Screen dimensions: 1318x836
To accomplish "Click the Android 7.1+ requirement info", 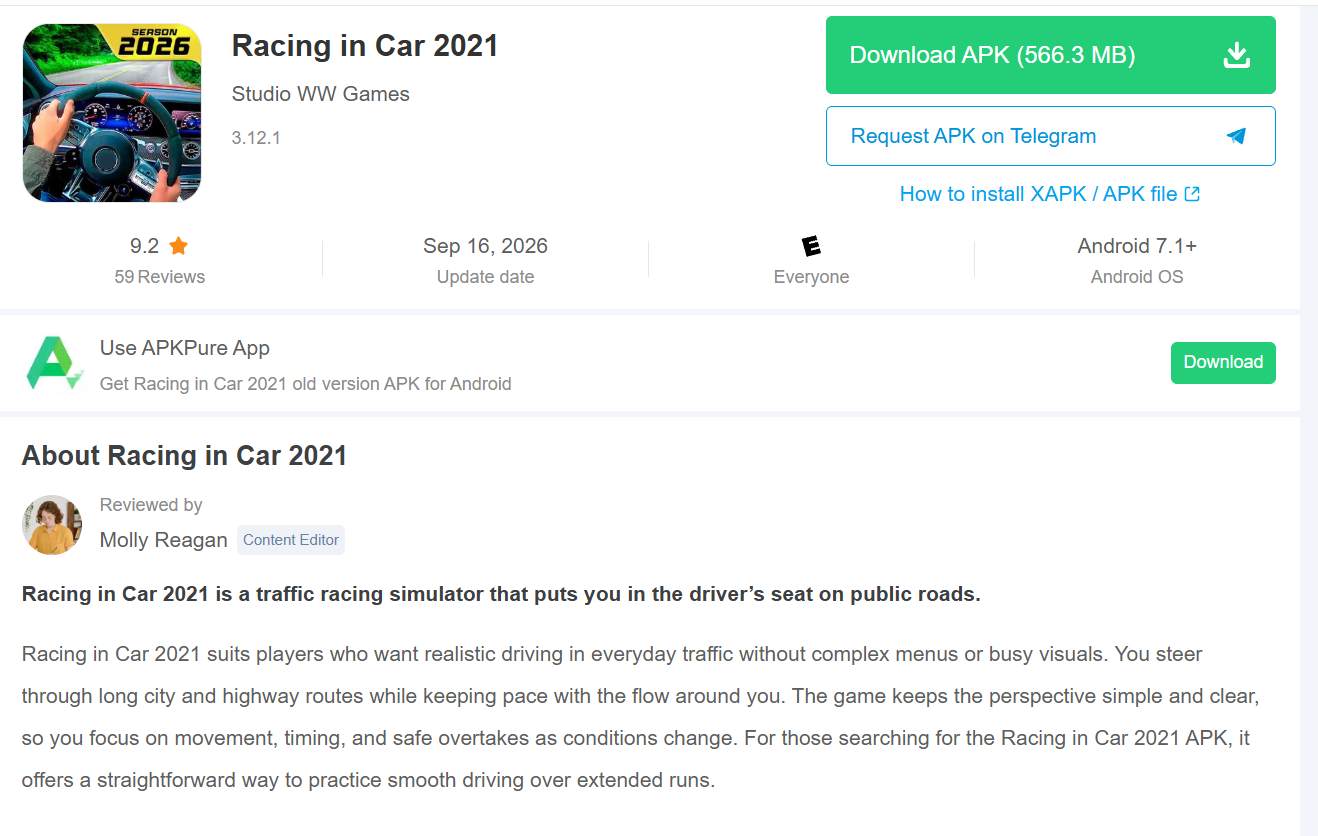I will coord(1137,246).
